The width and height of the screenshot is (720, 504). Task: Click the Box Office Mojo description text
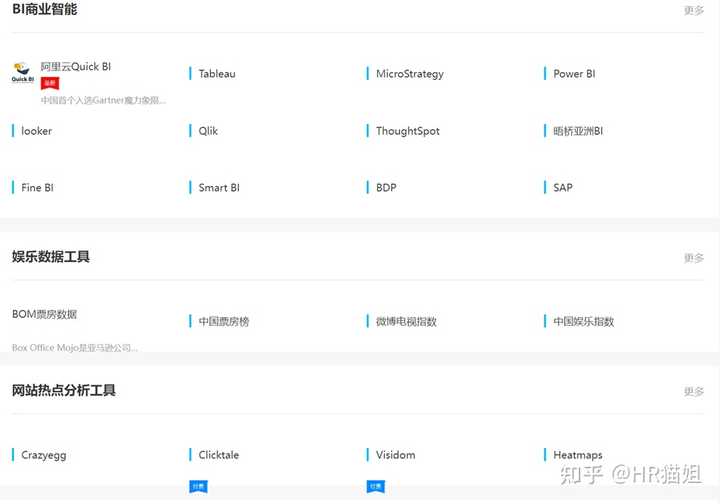coord(74,347)
